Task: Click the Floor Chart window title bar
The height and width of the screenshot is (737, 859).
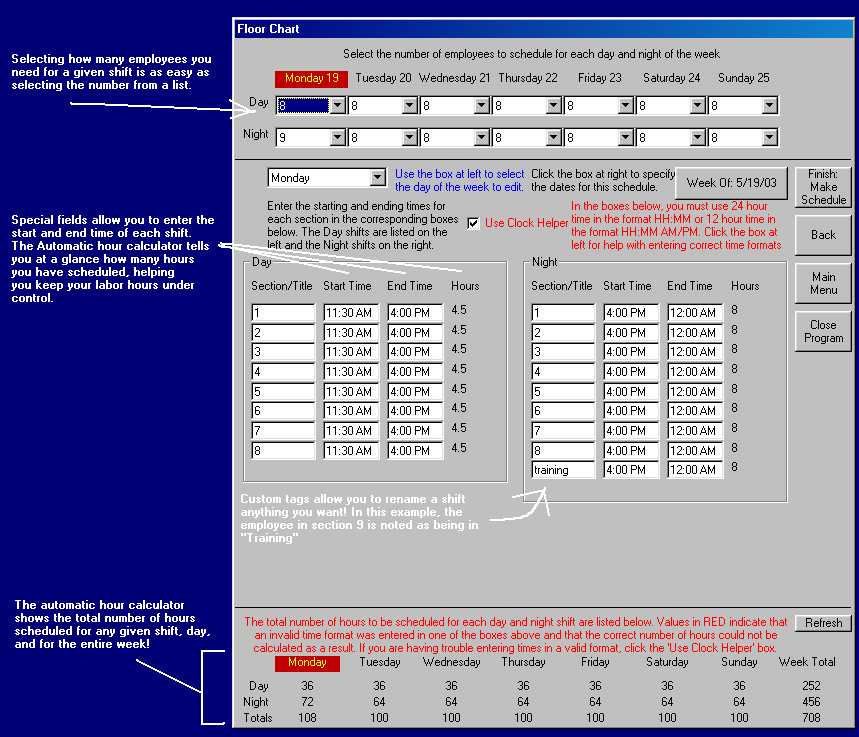Action: click(543, 29)
